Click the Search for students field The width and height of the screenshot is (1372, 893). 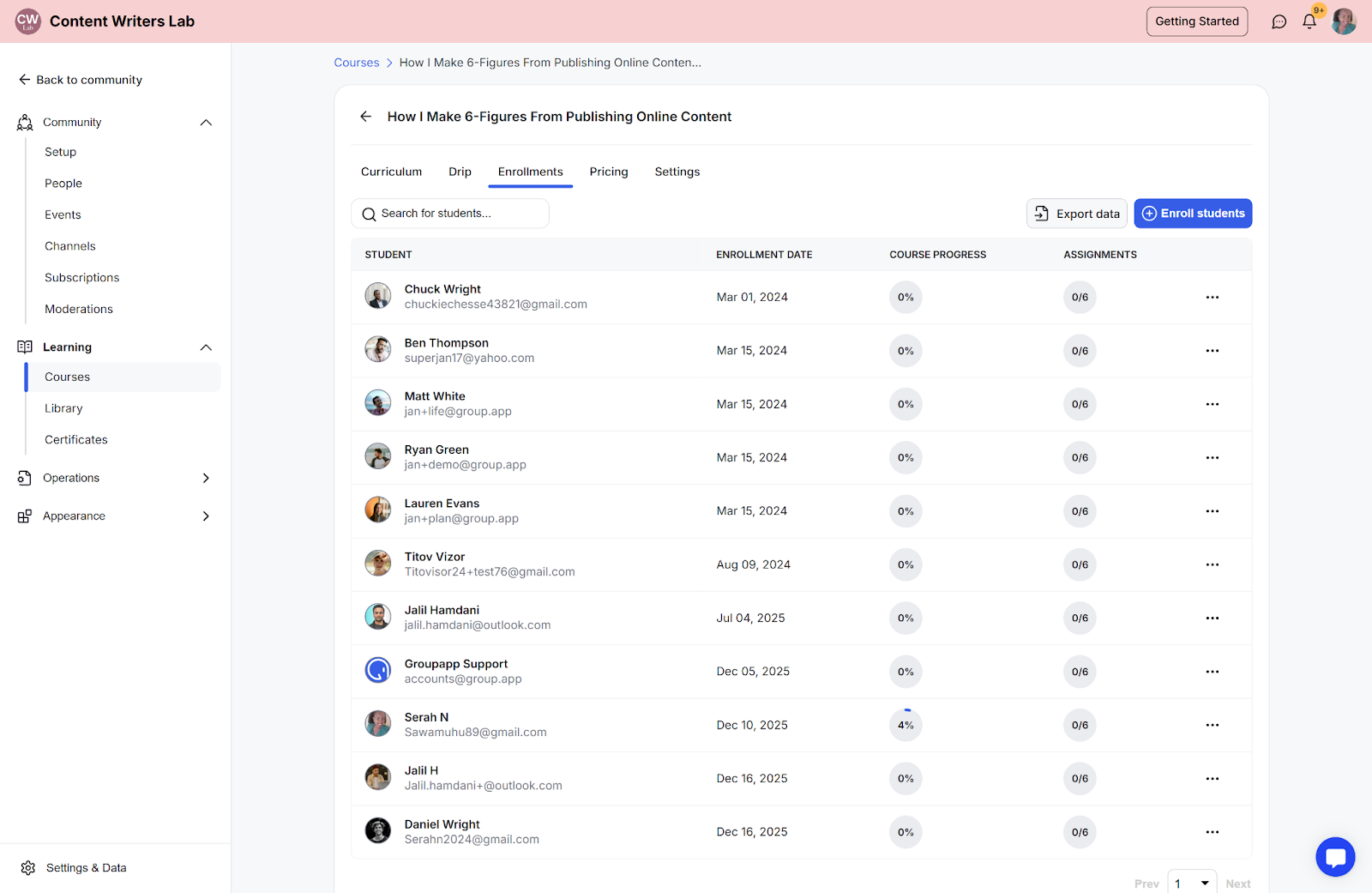[450, 214]
